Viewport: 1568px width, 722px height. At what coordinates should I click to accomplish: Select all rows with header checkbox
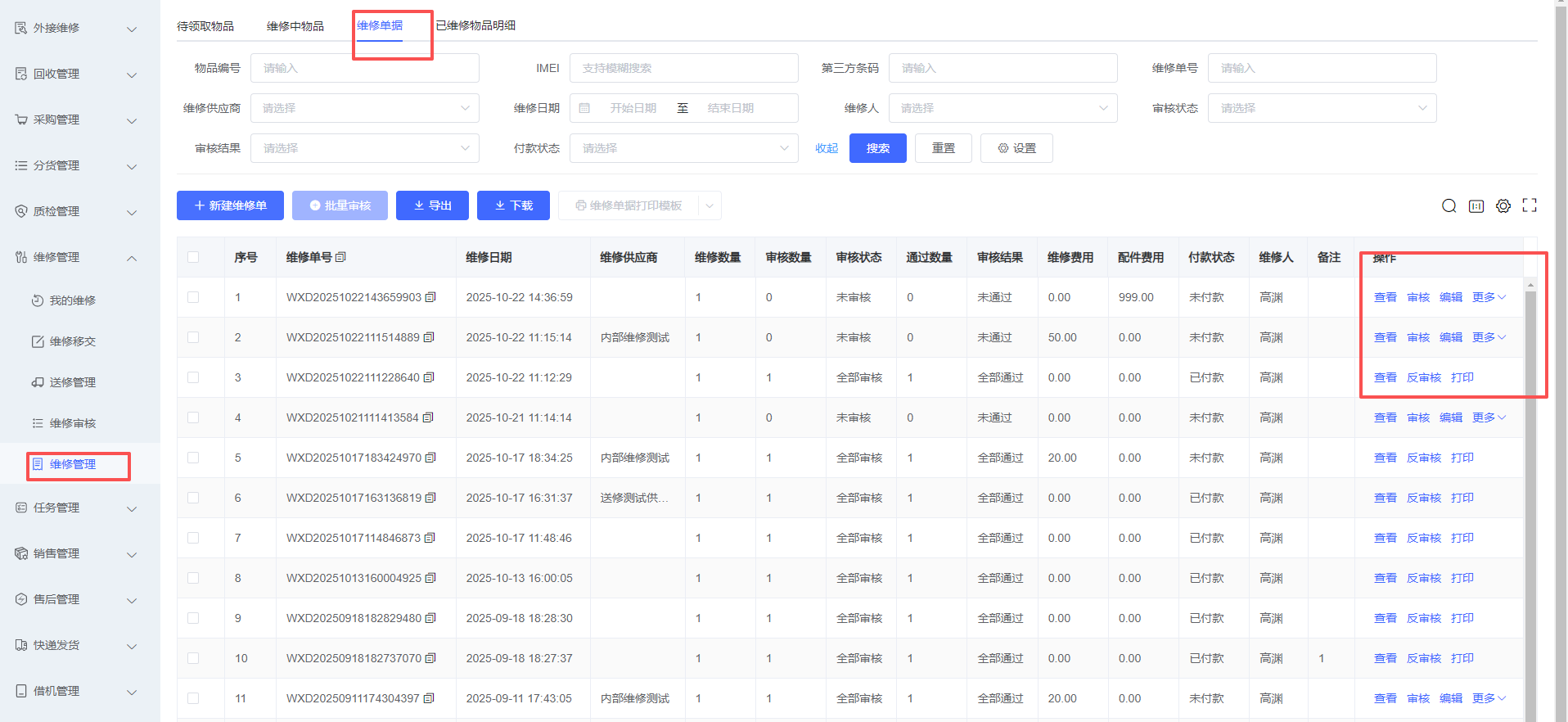[x=193, y=257]
